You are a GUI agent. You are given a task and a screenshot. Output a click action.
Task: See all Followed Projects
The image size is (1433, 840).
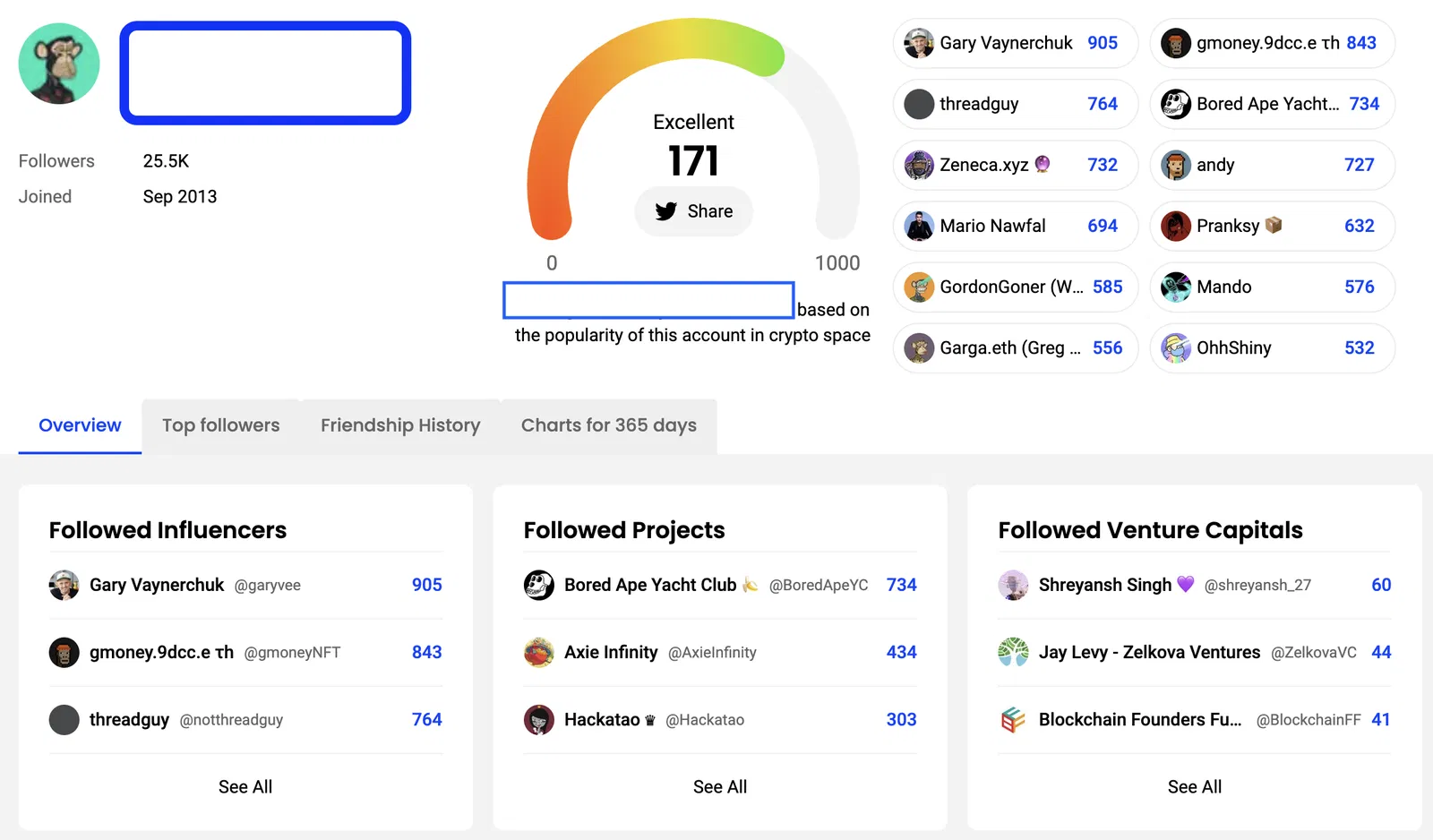[x=720, y=786]
